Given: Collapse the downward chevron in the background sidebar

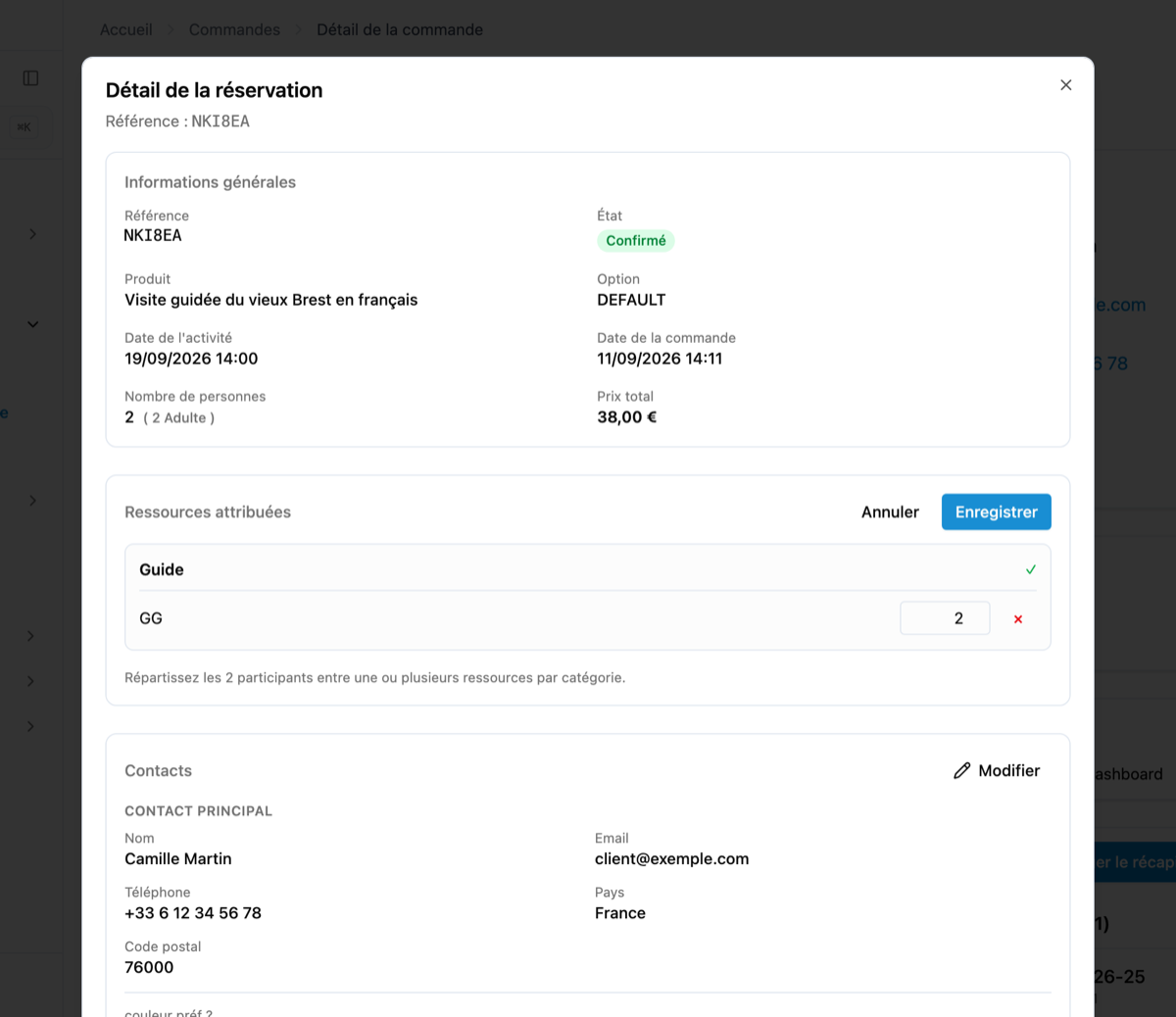Looking at the screenshot, I should tap(32, 324).
